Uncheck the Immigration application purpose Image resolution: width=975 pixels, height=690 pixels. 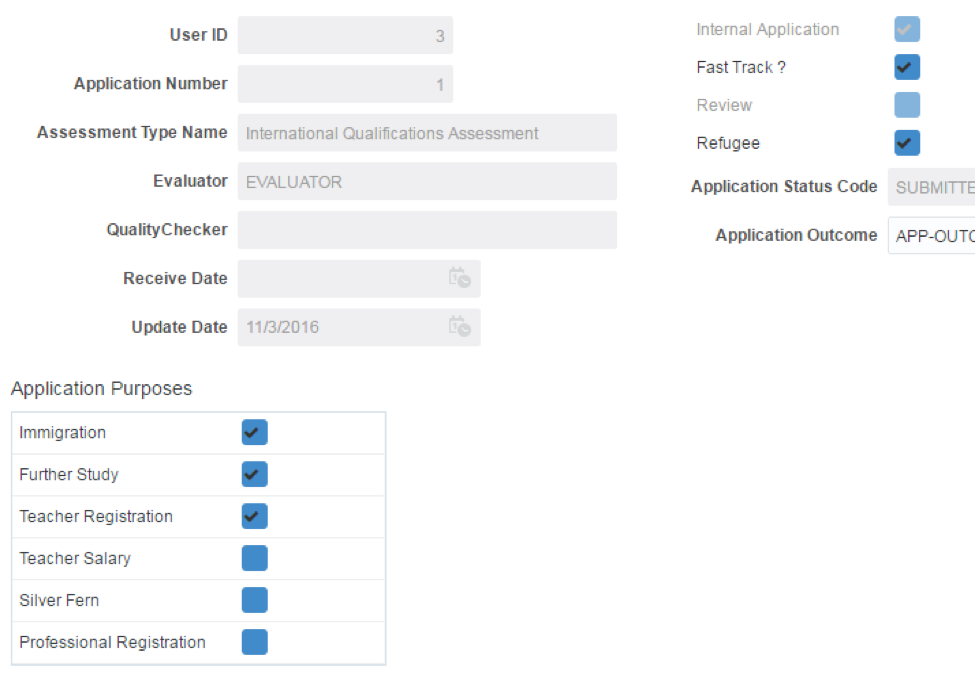(x=254, y=432)
